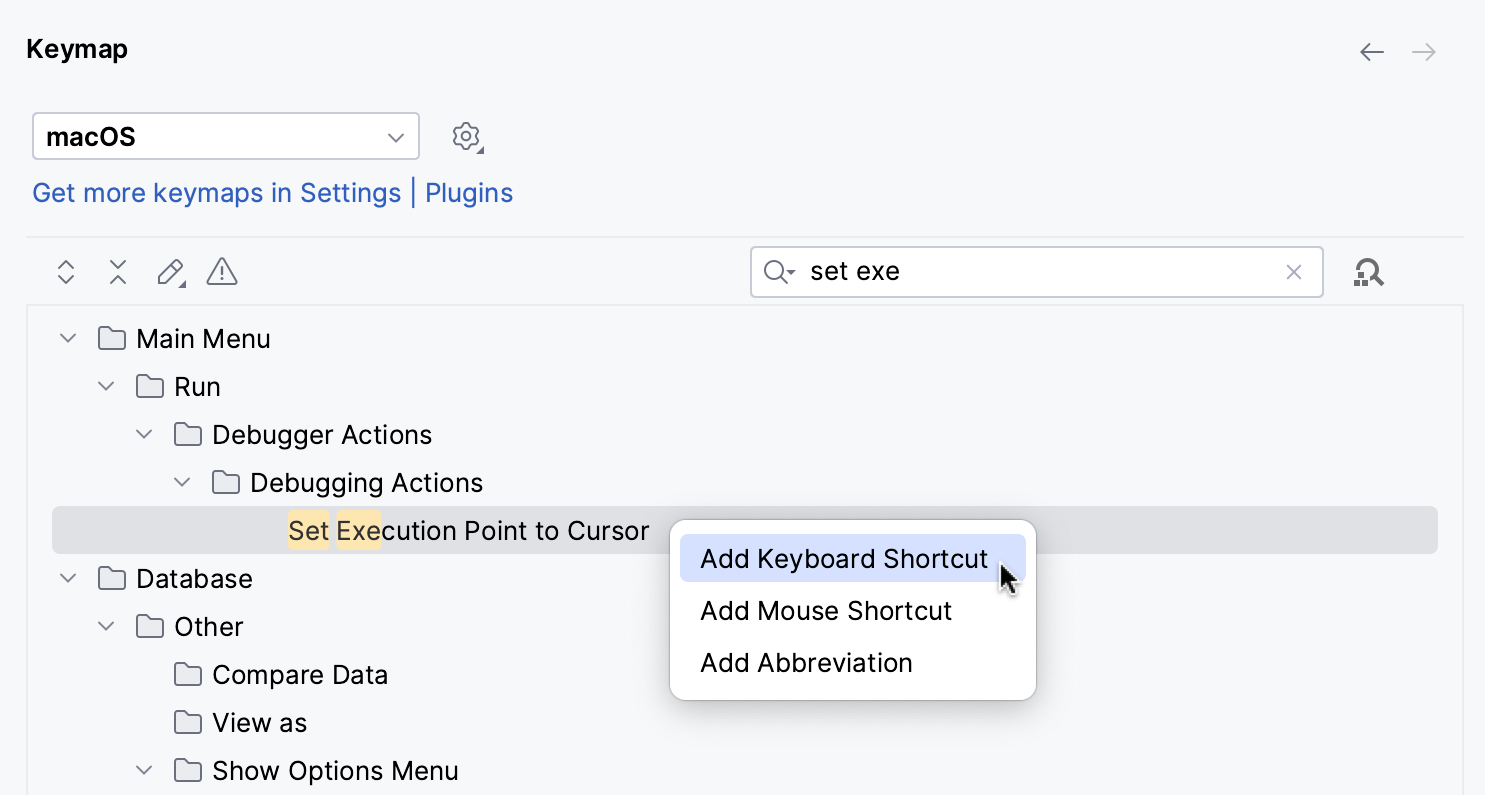Click the back navigation arrow
This screenshot has height=795, width=1485.
coord(1372,51)
